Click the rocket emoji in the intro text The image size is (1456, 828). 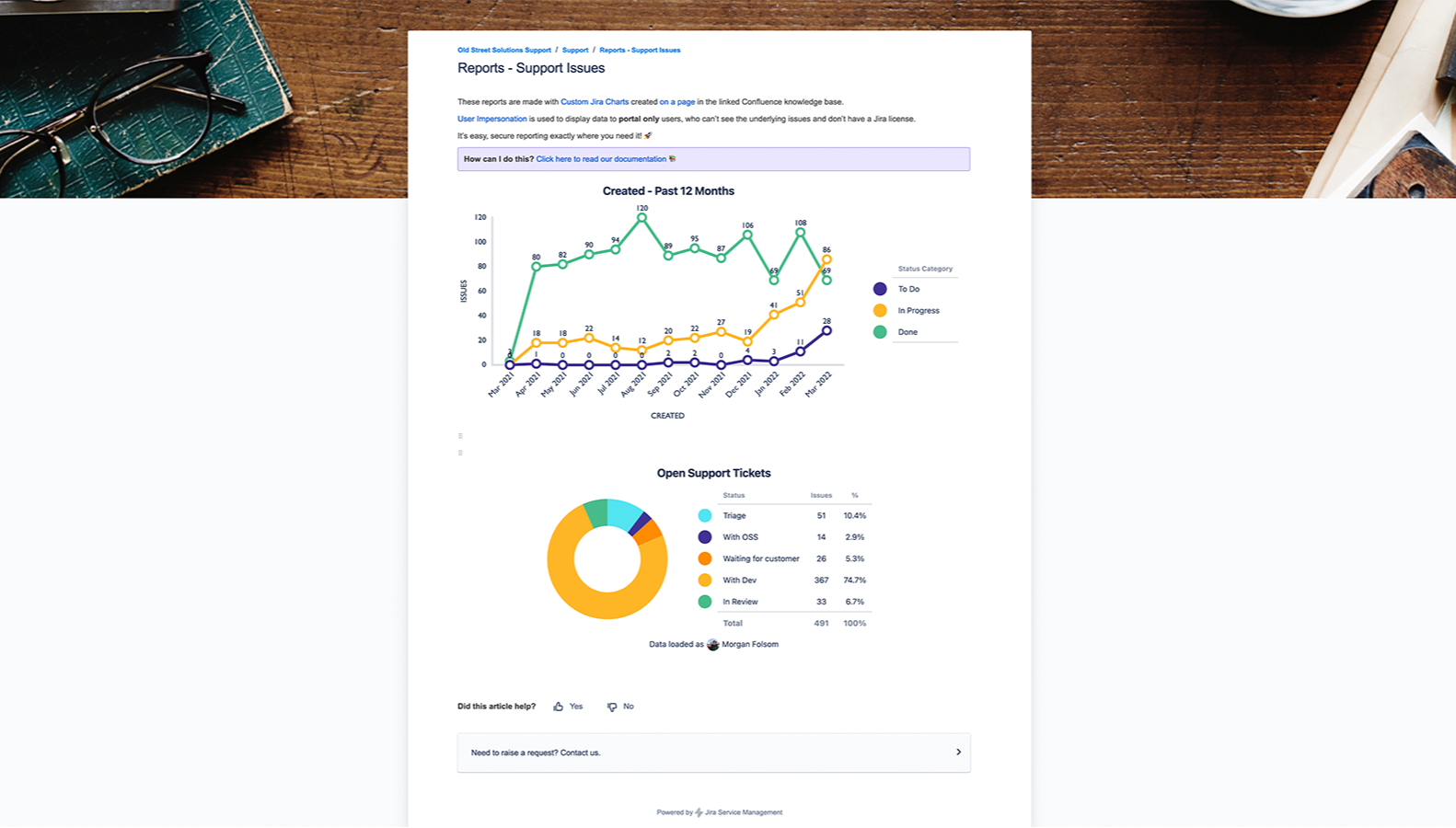(648, 136)
